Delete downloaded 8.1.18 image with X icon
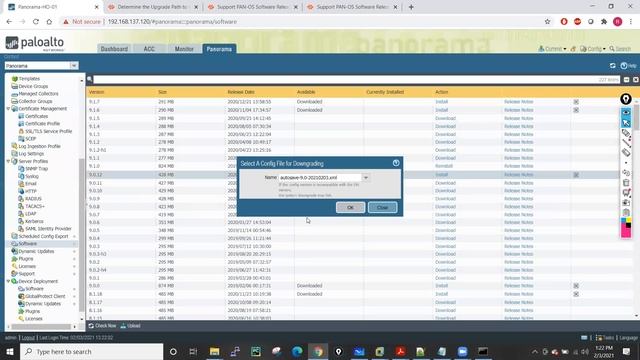This screenshot has height=360, width=640. pyautogui.click(x=576, y=294)
